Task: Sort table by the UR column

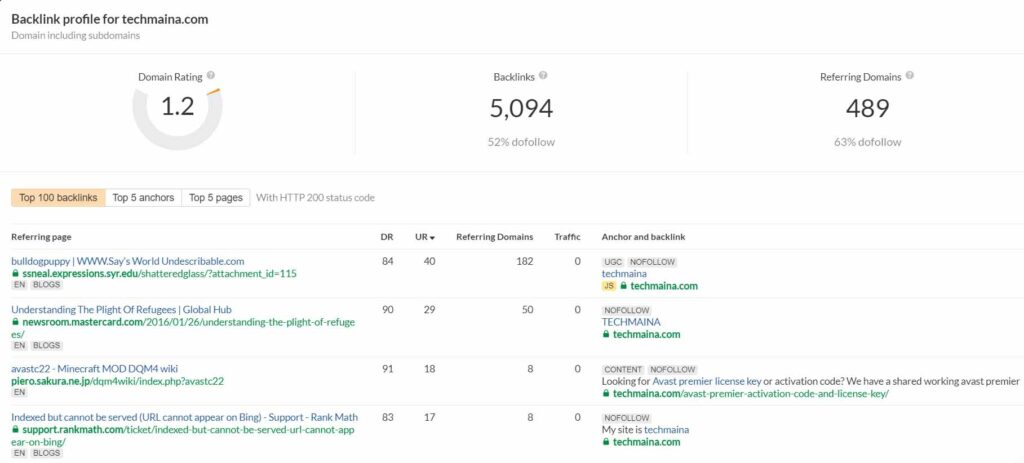Action: pos(425,237)
